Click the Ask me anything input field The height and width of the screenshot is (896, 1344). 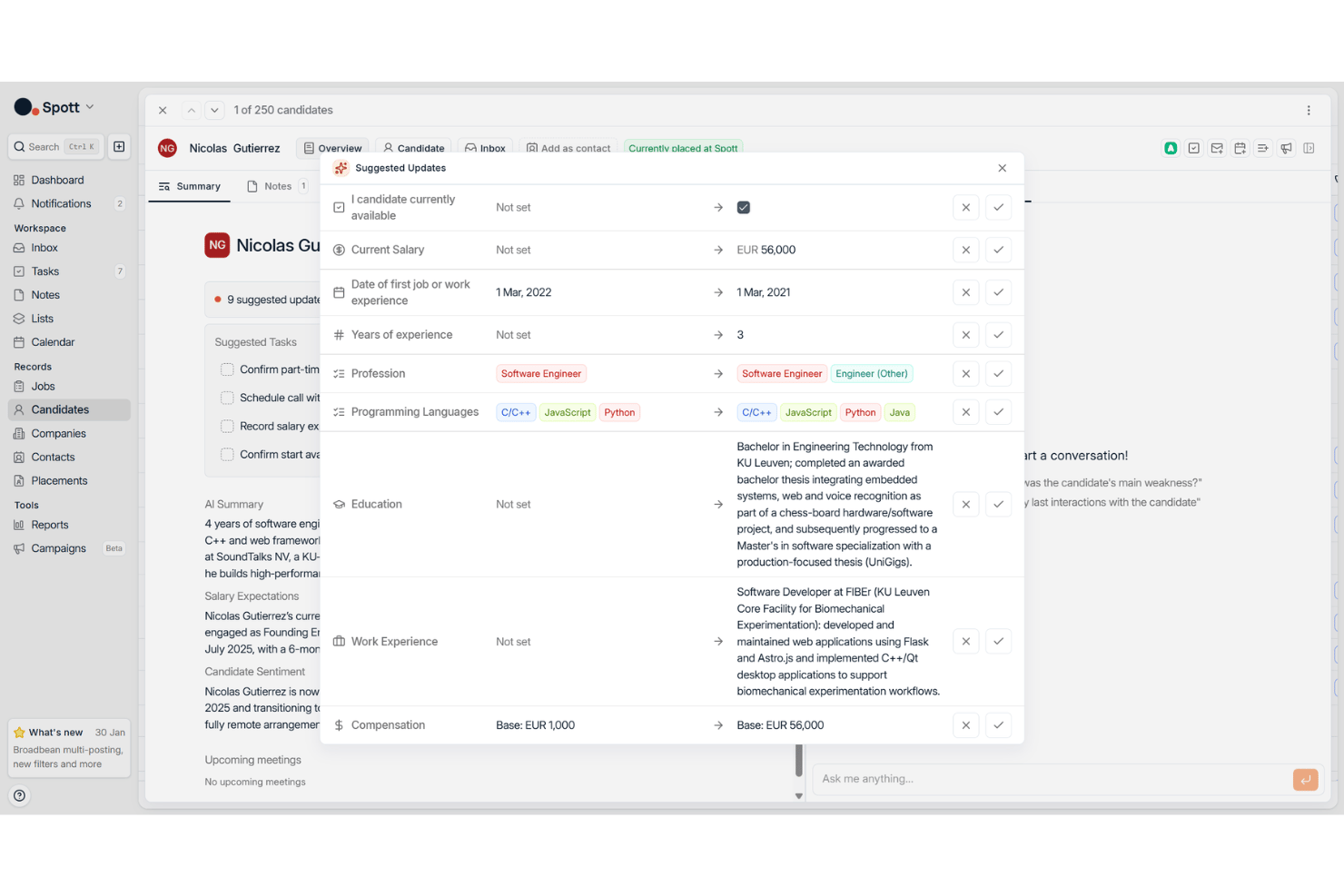1052,779
